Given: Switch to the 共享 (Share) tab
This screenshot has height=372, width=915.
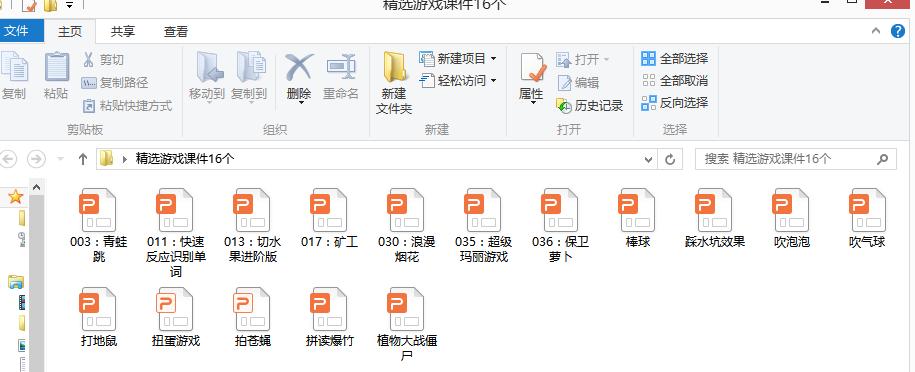Looking at the screenshot, I should (123, 32).
